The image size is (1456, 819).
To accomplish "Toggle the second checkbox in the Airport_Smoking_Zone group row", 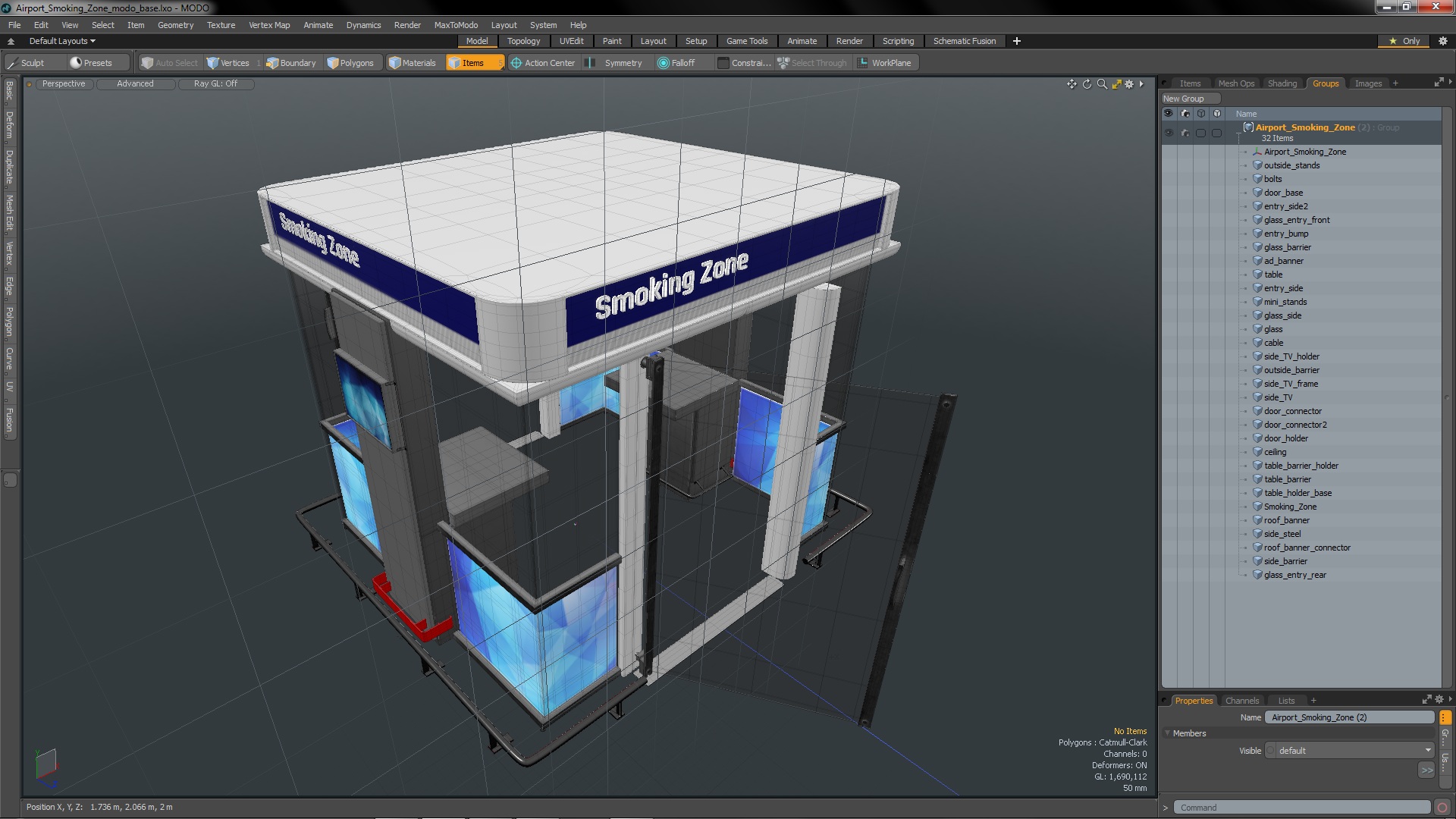I will click(1217, 133).
